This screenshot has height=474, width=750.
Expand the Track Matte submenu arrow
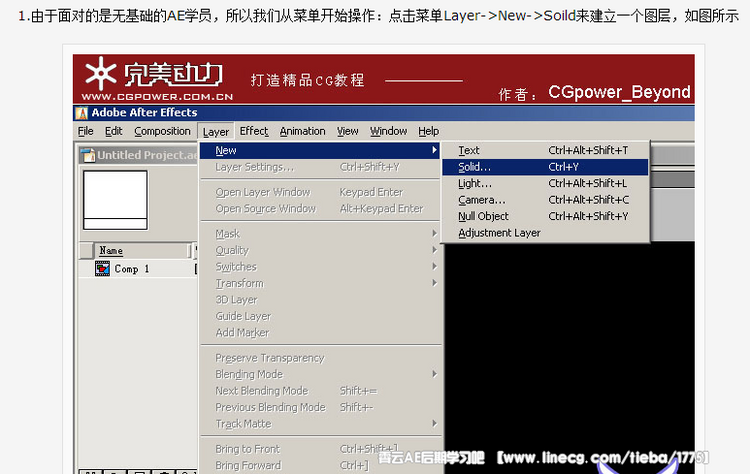[x=434, y=424]
